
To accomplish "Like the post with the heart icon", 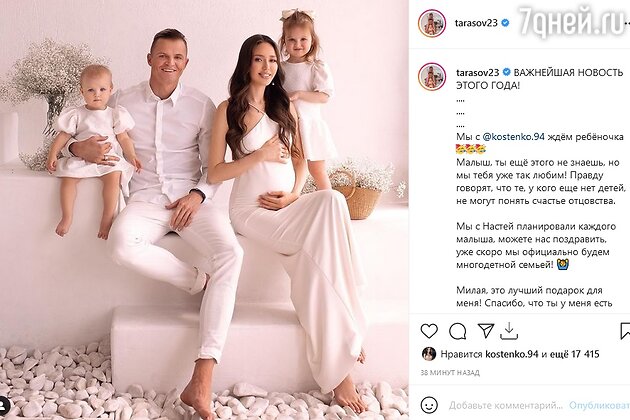I will click(429, 331).
